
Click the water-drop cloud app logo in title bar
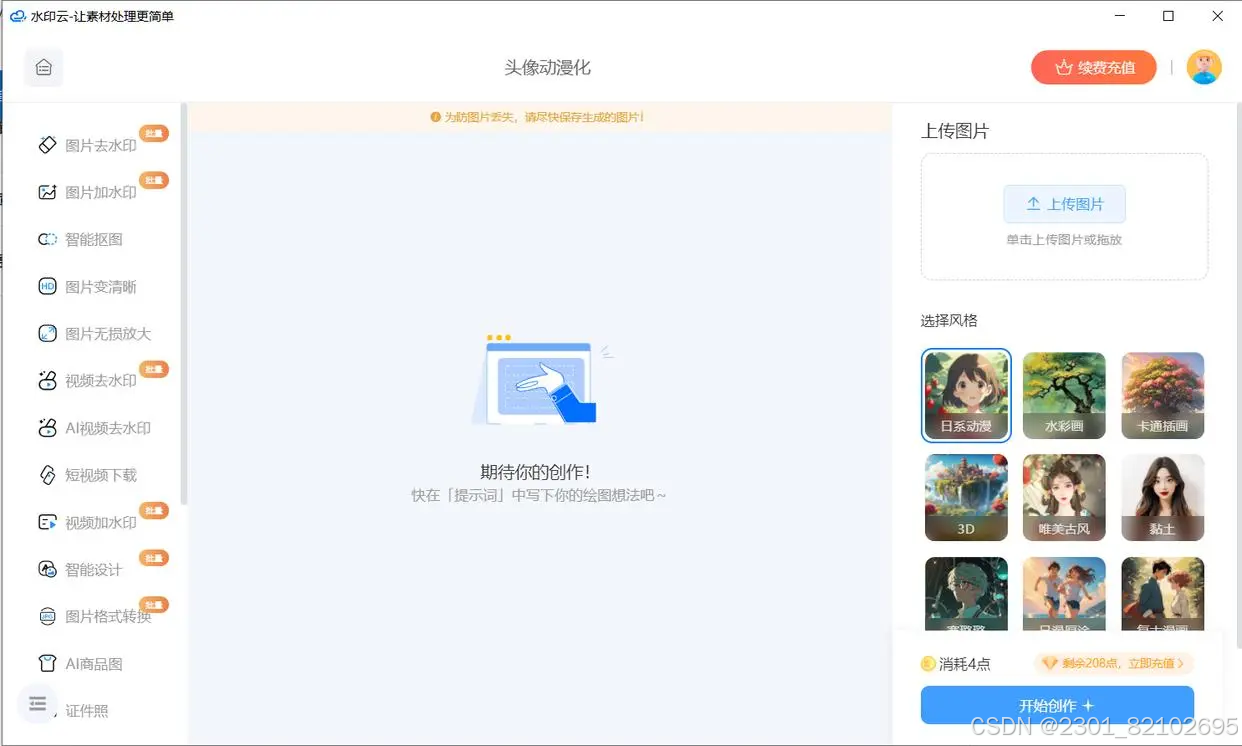pyautogui.click(x=17, y=16)
